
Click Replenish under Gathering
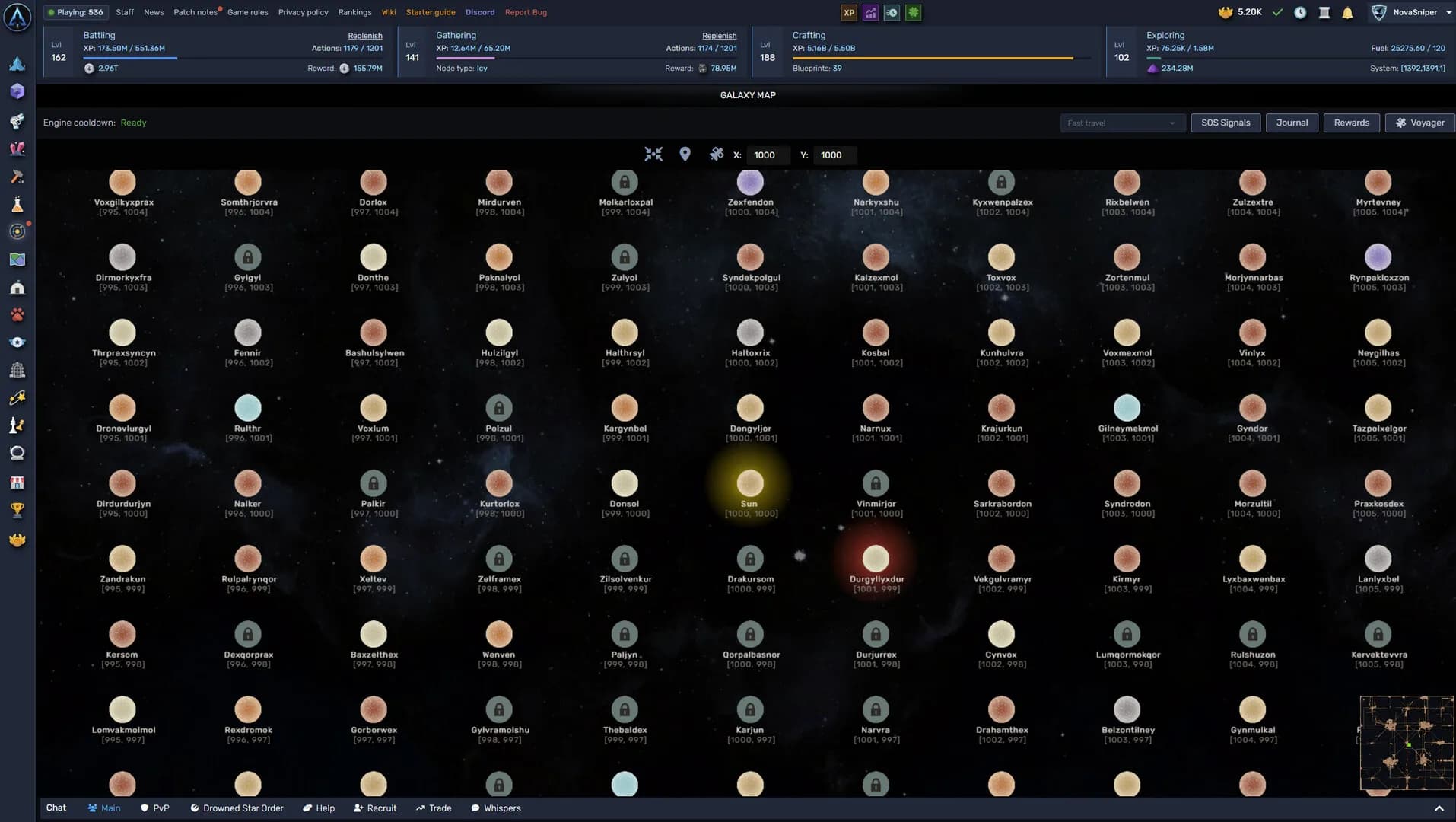pos(719,36)
